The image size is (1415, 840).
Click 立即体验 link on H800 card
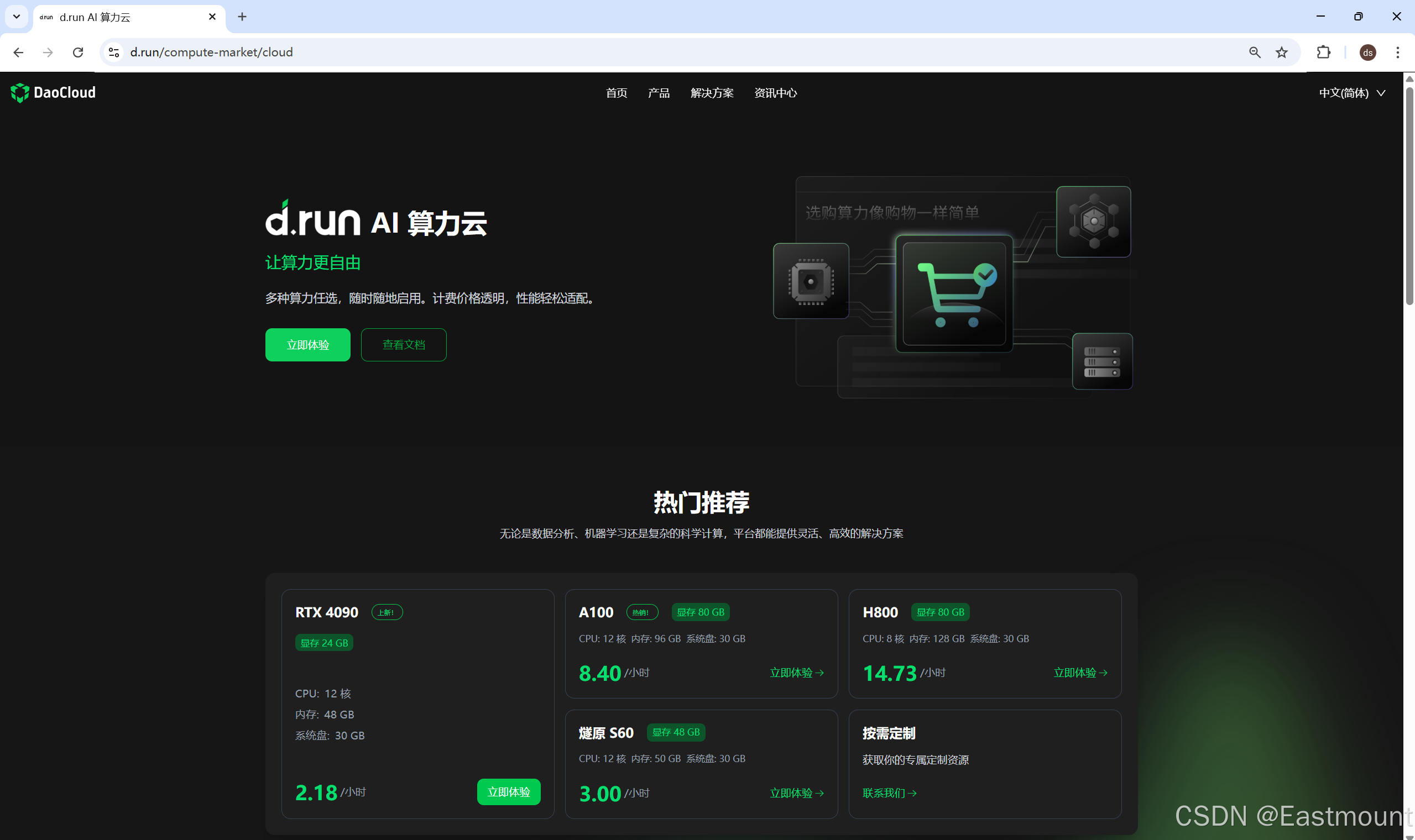(x=1080, y=673)
